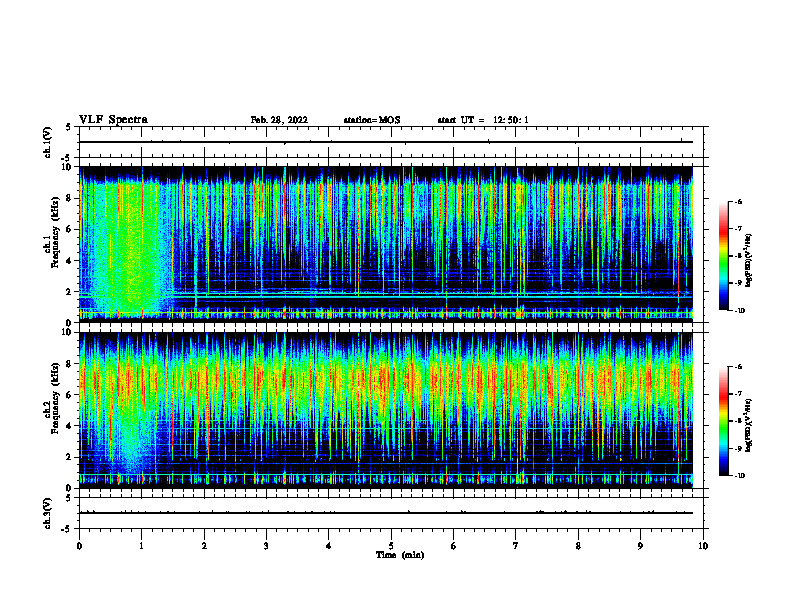Click the ch.1 spectrogram panel
This screenshot has height=612, width=792.
point(386,244)
